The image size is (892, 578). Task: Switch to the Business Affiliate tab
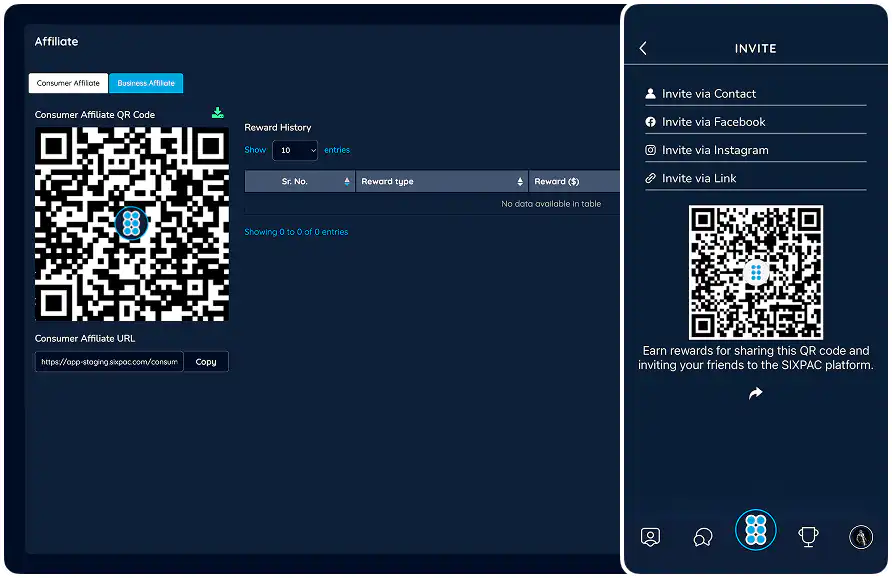146,83
